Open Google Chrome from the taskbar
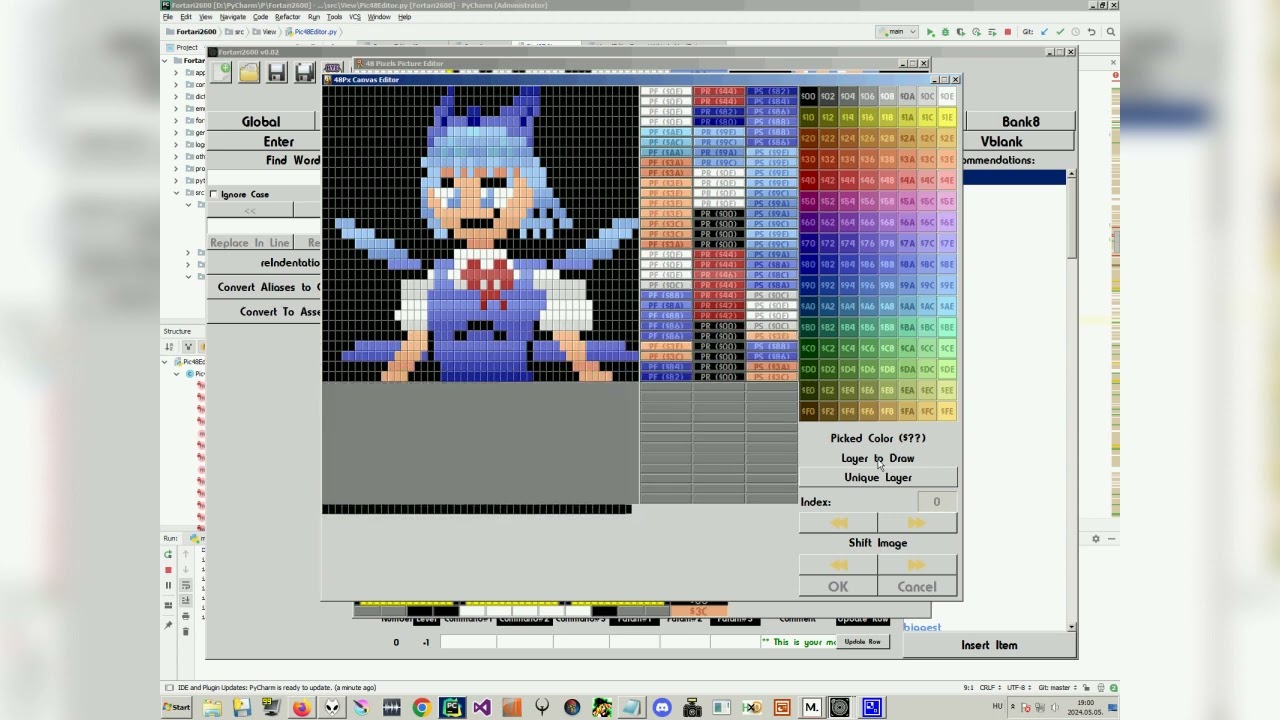This screenshot has height=720, width=1280. click(421, 708)
